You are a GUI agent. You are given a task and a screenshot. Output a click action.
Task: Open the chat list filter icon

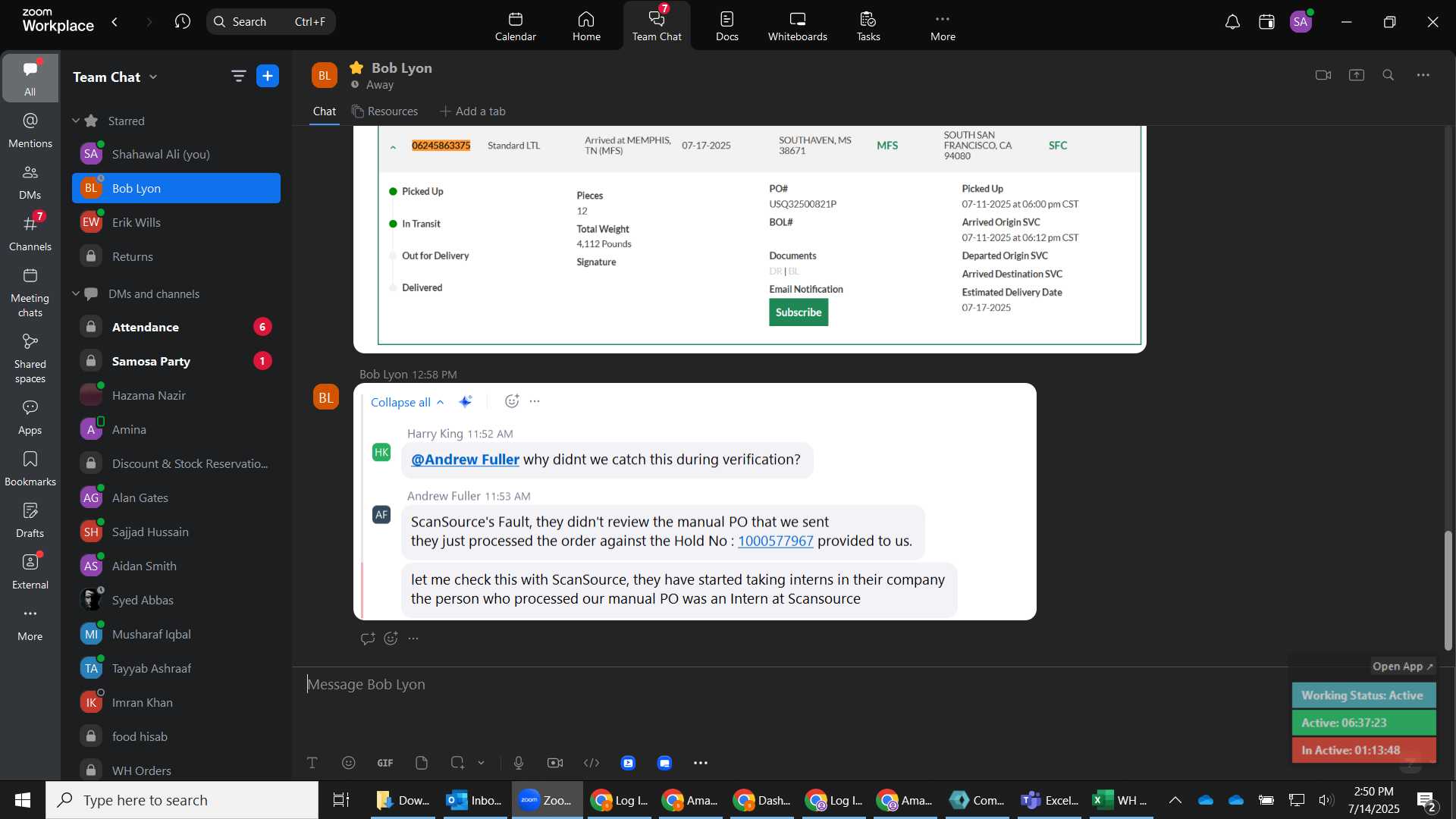pos(239,76)
